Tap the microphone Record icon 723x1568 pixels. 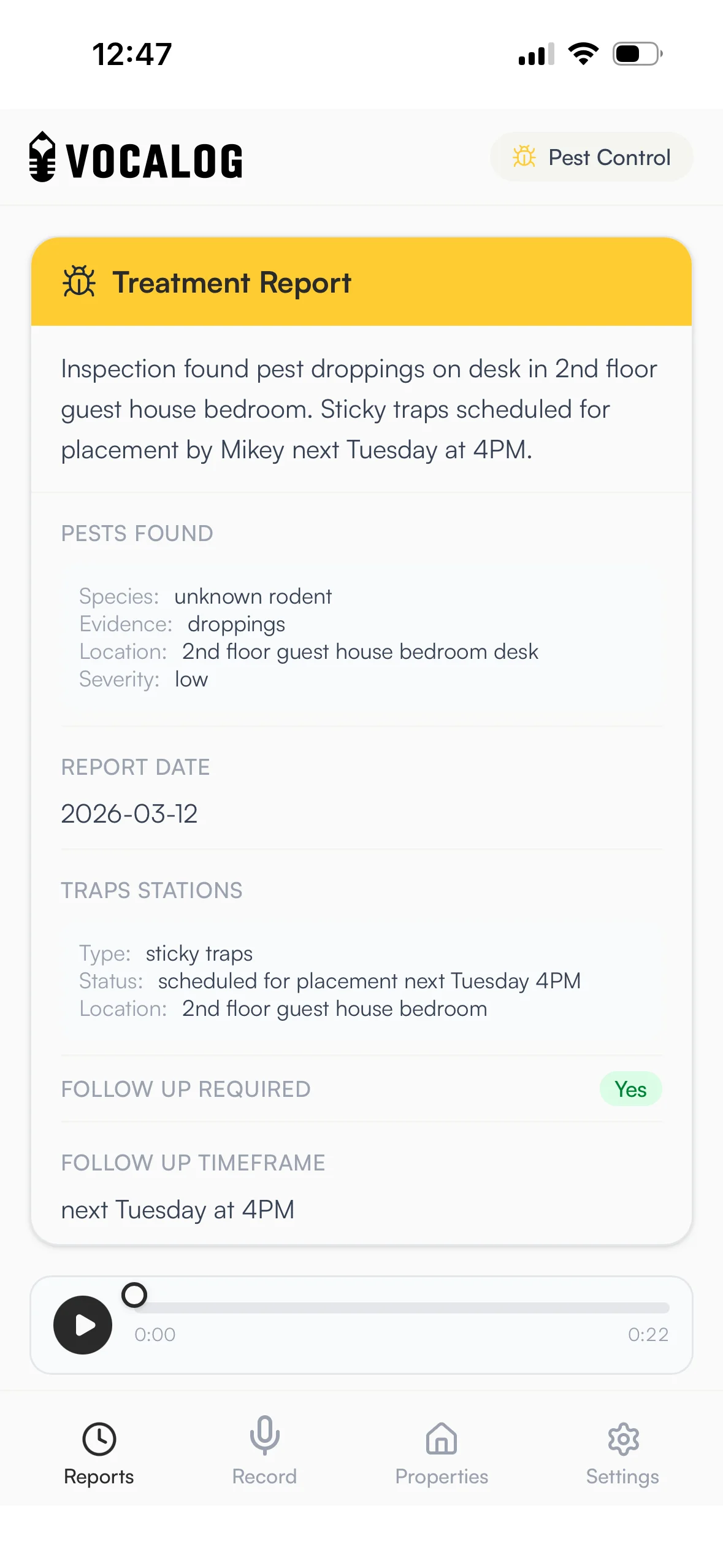(x=264, y=1436)
